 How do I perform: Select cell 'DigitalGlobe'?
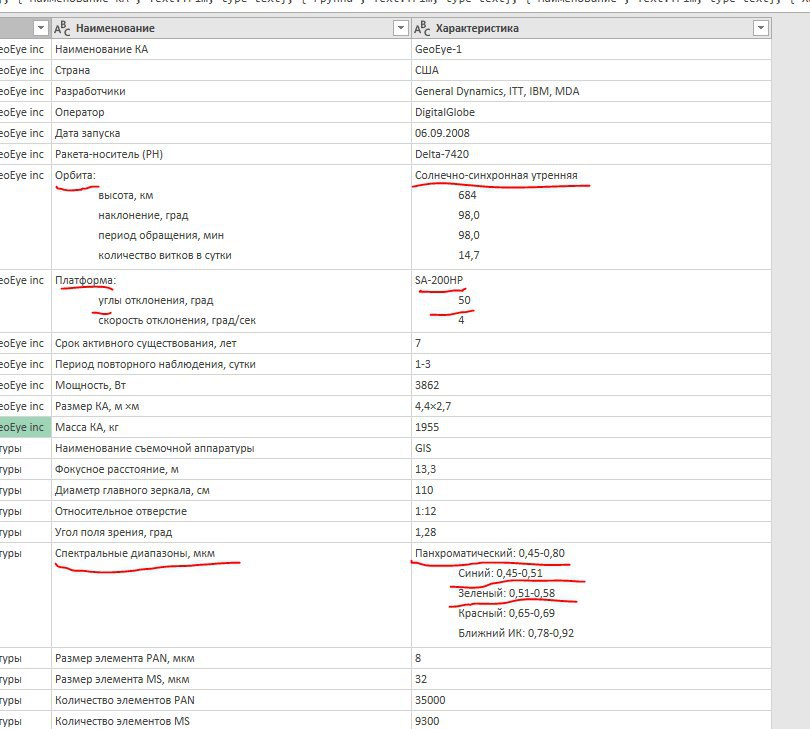[591, 112]
